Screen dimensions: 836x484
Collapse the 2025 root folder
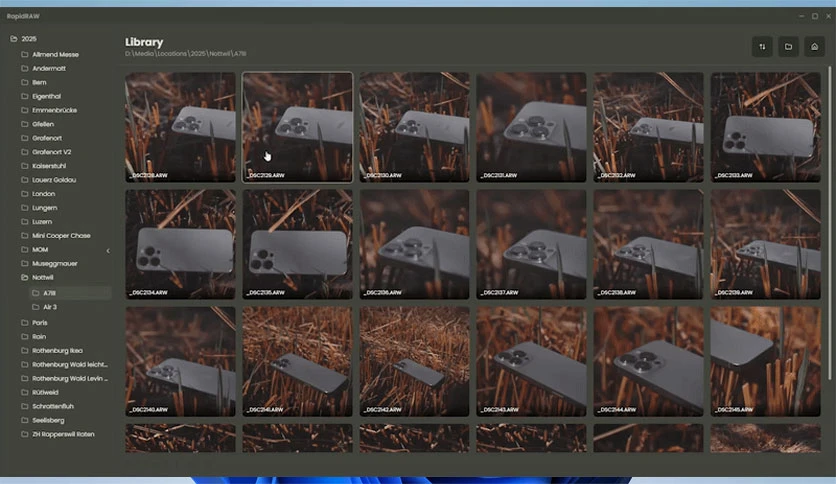click(14, 39)
